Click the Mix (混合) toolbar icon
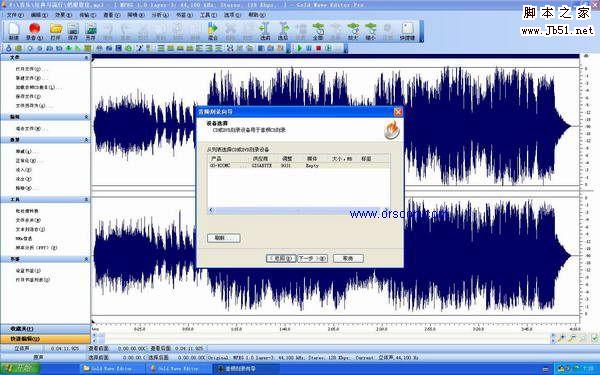 pyautogui.click(x=213, y=31)
